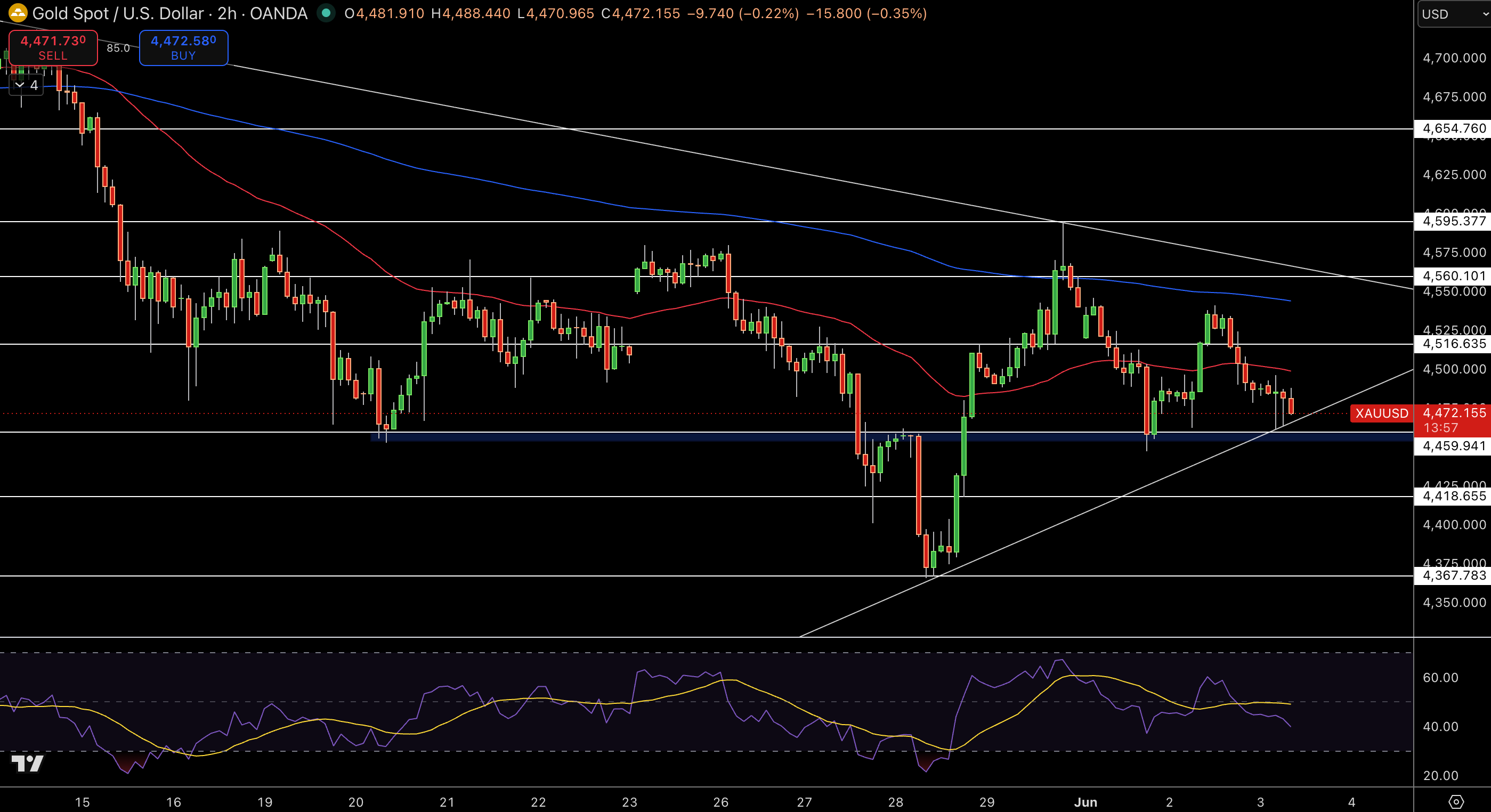Click the BUY 4,472.58 button
Viewport: 1491px width, 812px height.
click(x=183, y=47)
